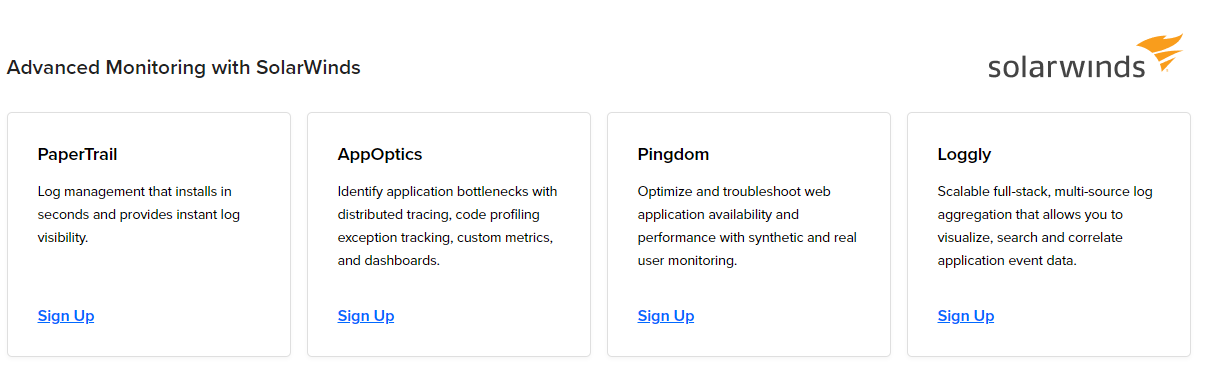
Task: Select the Loggly card title
Action: (x=965, y=155)
